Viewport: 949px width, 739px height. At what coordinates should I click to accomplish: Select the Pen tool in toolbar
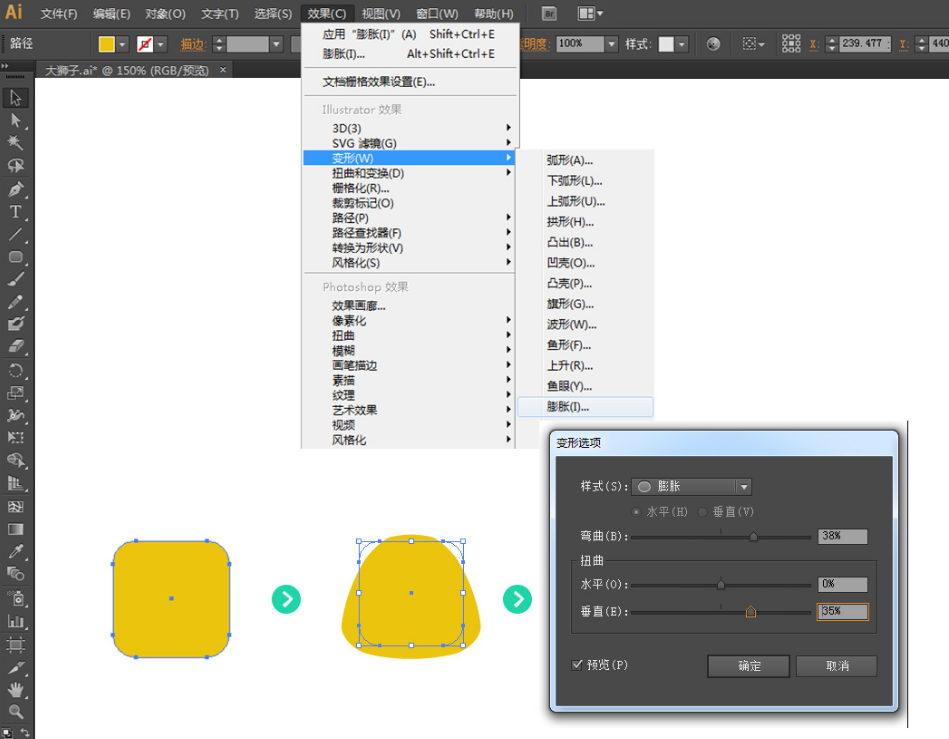point(16,189)
